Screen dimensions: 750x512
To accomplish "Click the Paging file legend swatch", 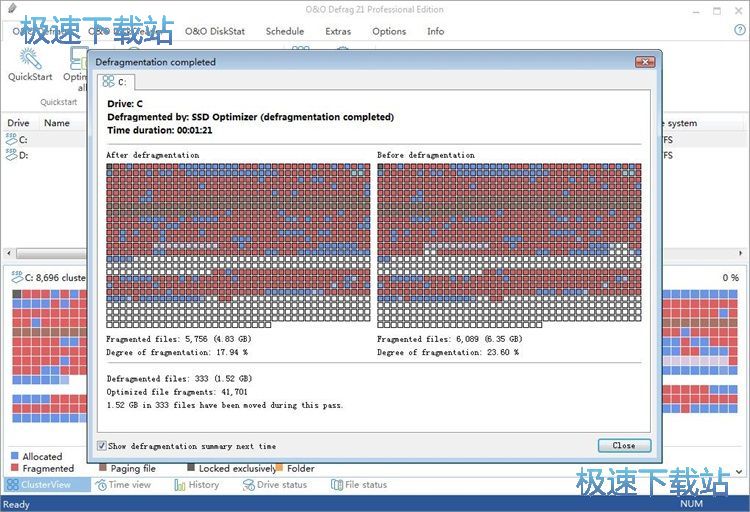I will click(102, 467).
